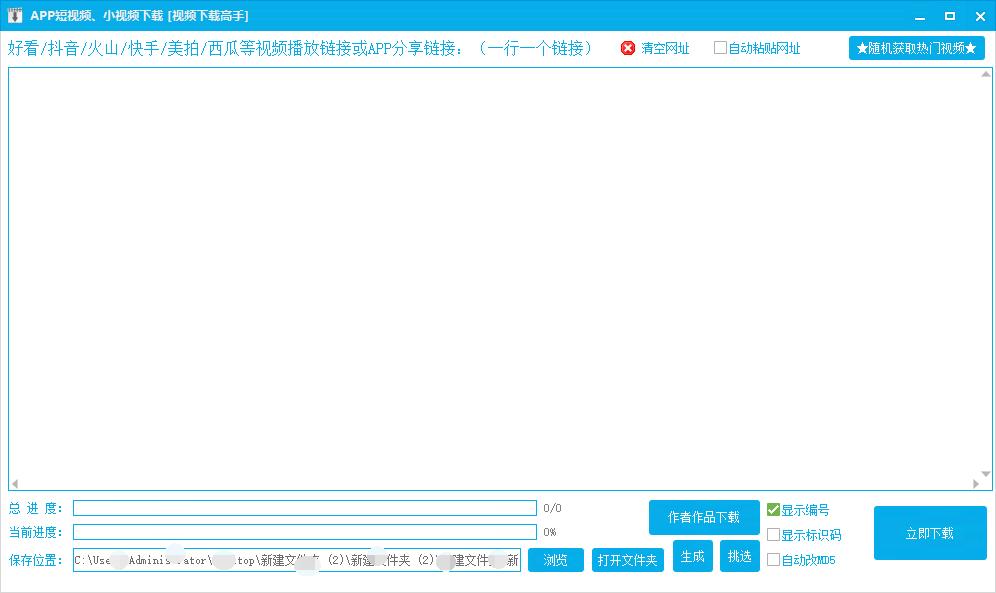This screenshot has height=593, width=996.
Task: Click the 总进度 progress bar
Action: [x=300, y=507]
